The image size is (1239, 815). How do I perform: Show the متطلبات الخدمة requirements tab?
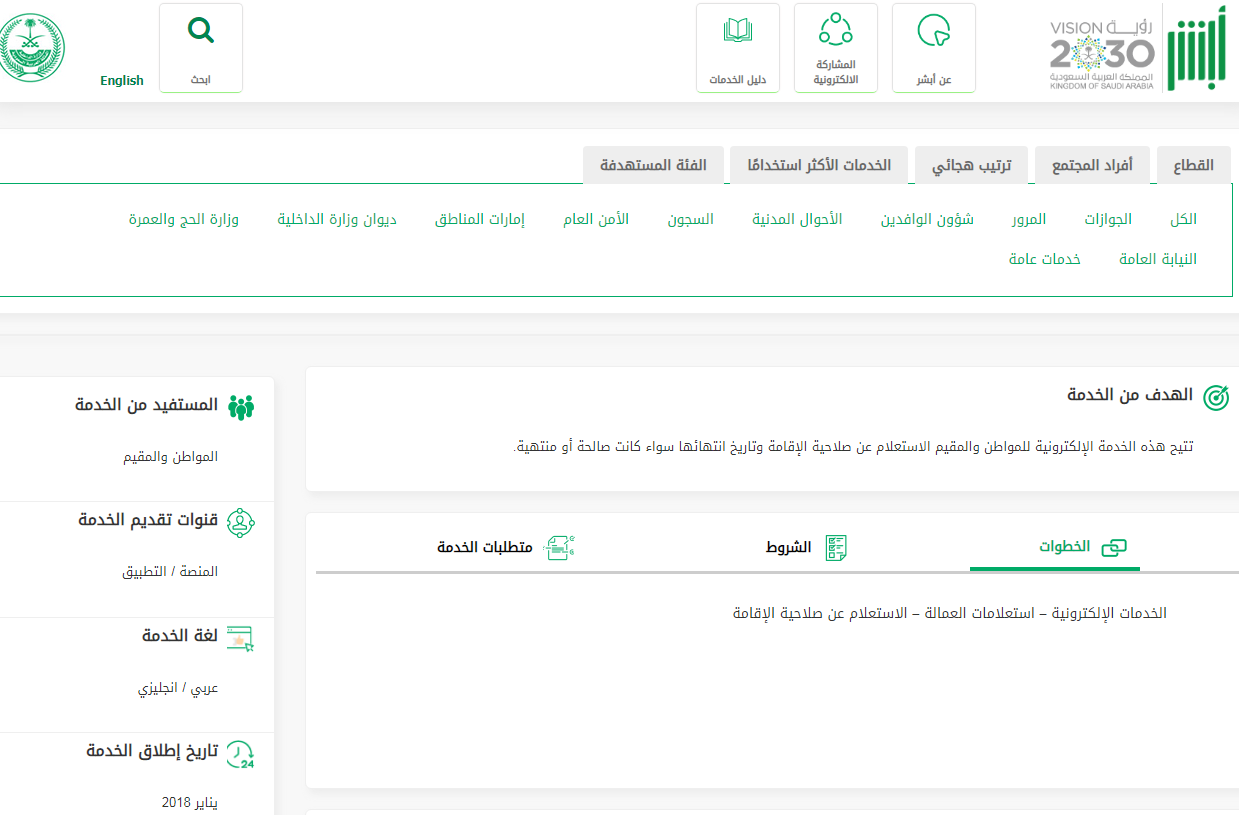[505, 548]
